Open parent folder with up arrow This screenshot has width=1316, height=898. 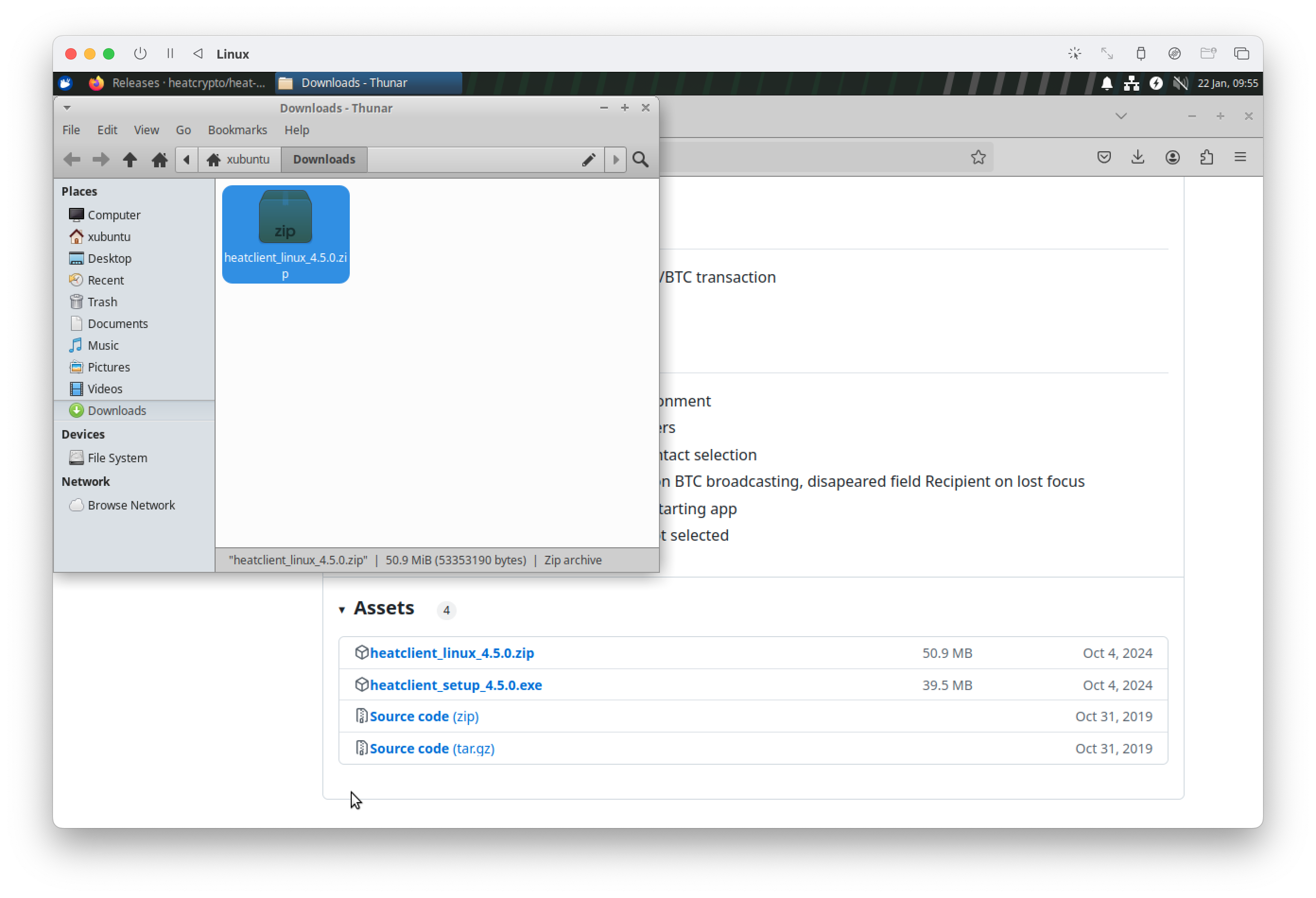130,160
